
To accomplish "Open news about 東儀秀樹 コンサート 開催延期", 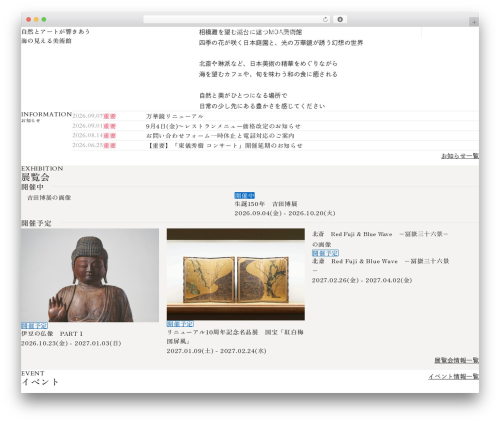I will 224,145.
